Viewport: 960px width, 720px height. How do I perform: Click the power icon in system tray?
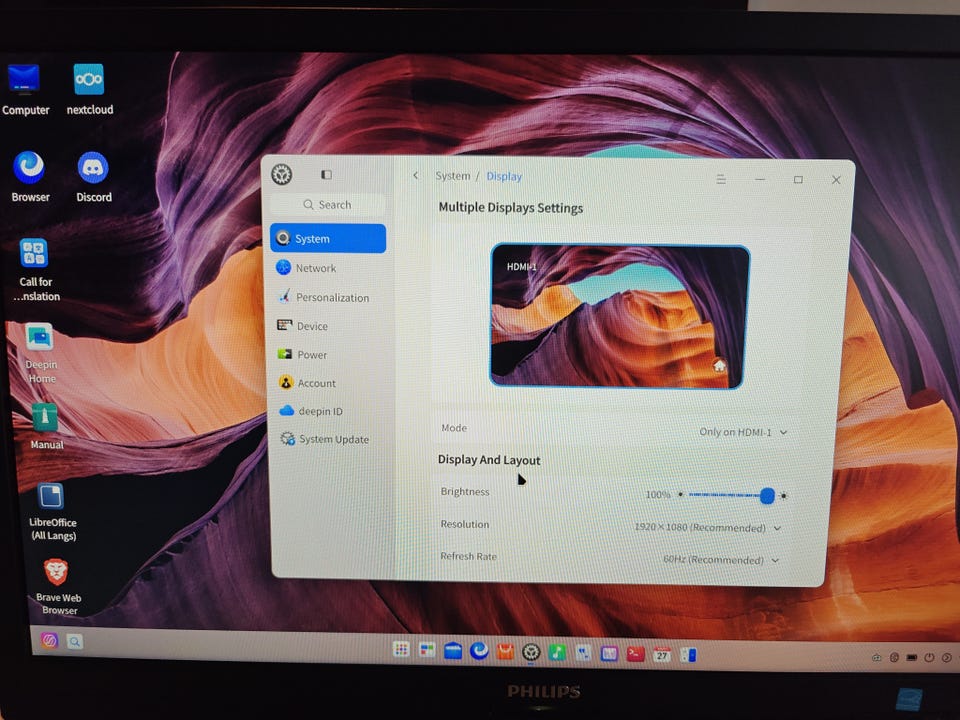point(929,658)
